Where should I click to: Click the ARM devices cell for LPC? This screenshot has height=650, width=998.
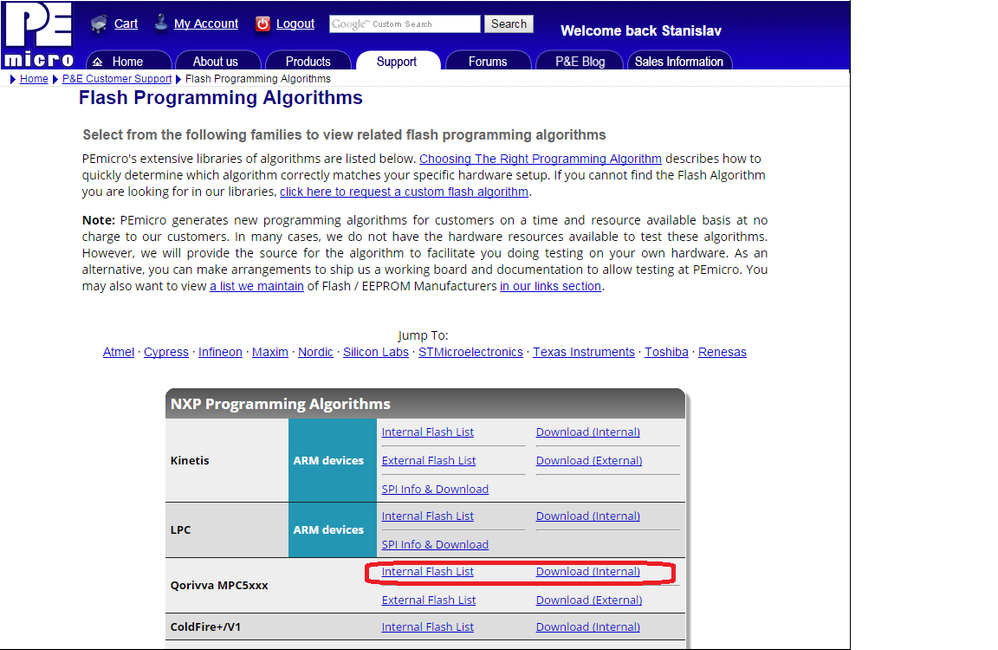point(332,530)
